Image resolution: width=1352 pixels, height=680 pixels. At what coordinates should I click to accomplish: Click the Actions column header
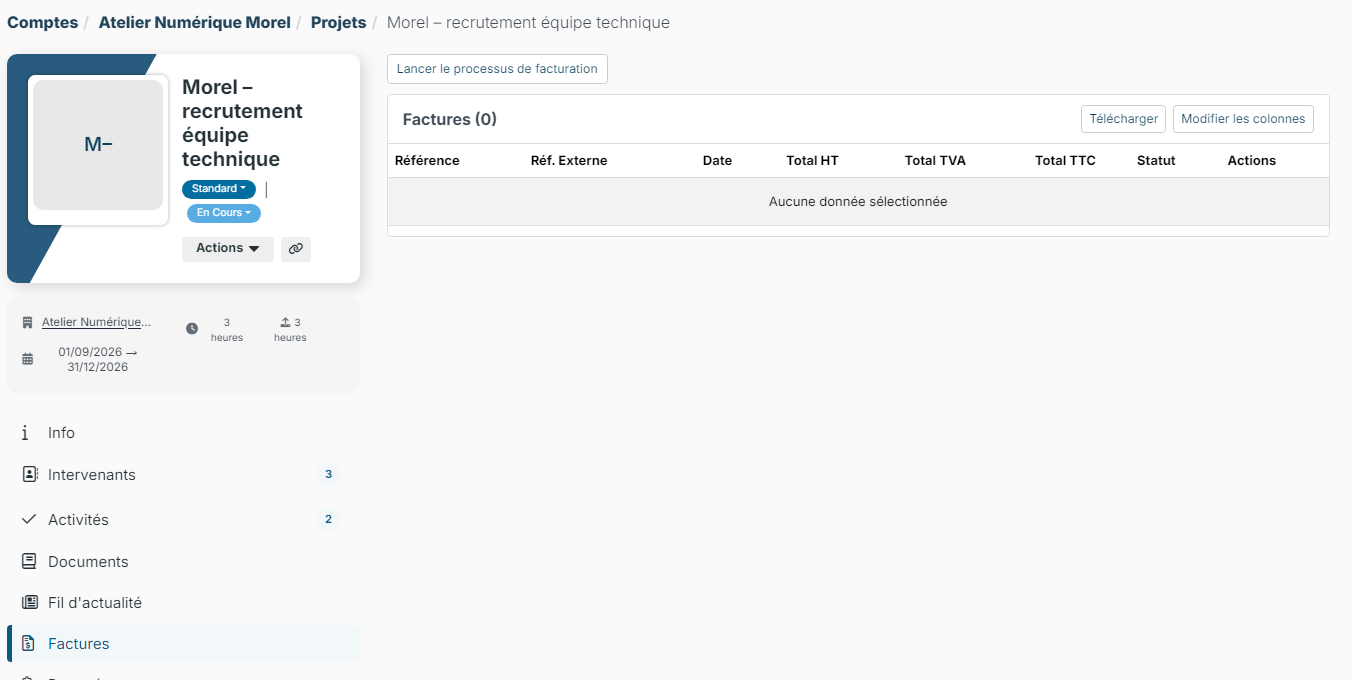(1252, 161)
